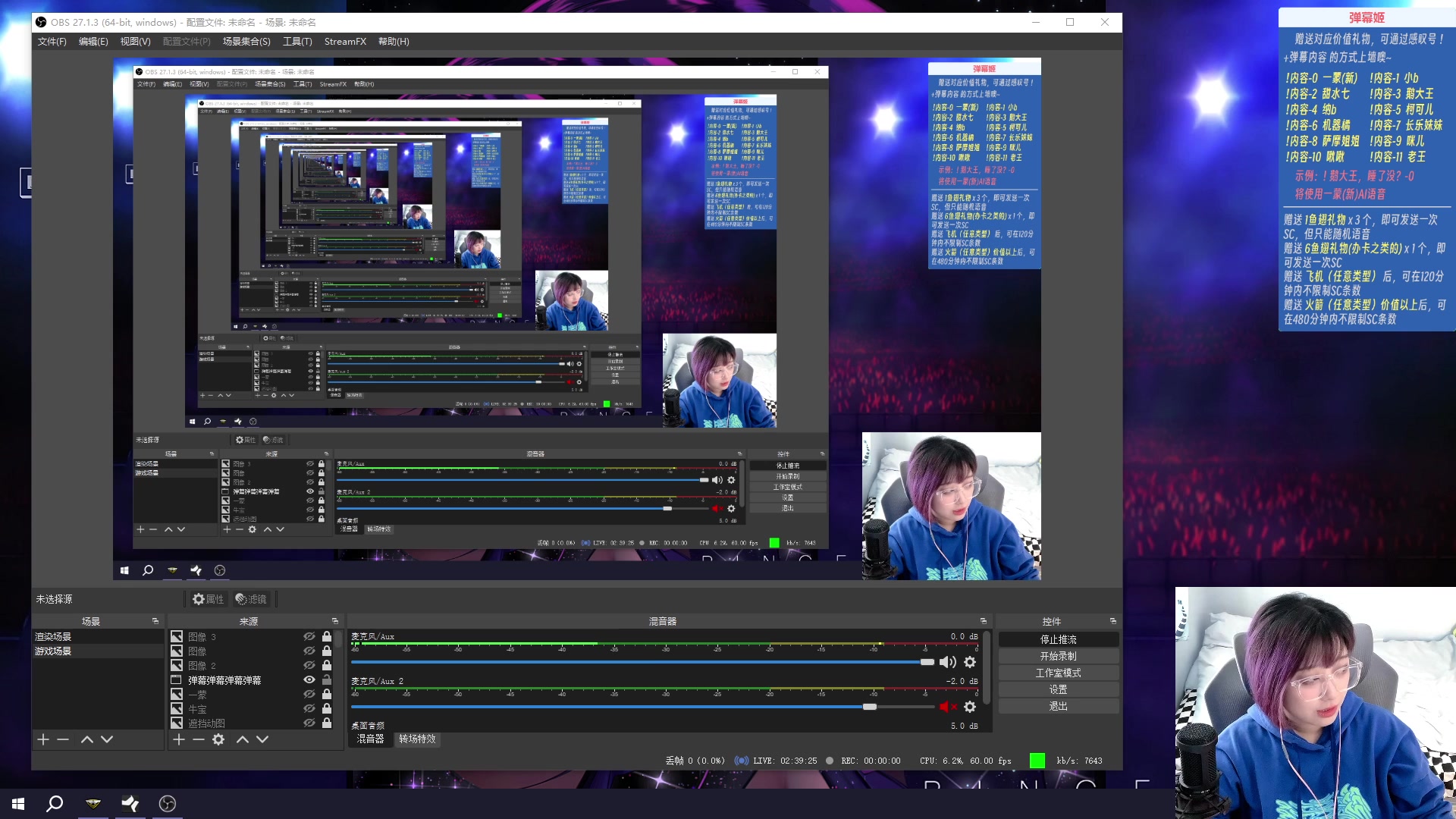
Task: Move source down with arrow
Action: (x=262, y=739)
